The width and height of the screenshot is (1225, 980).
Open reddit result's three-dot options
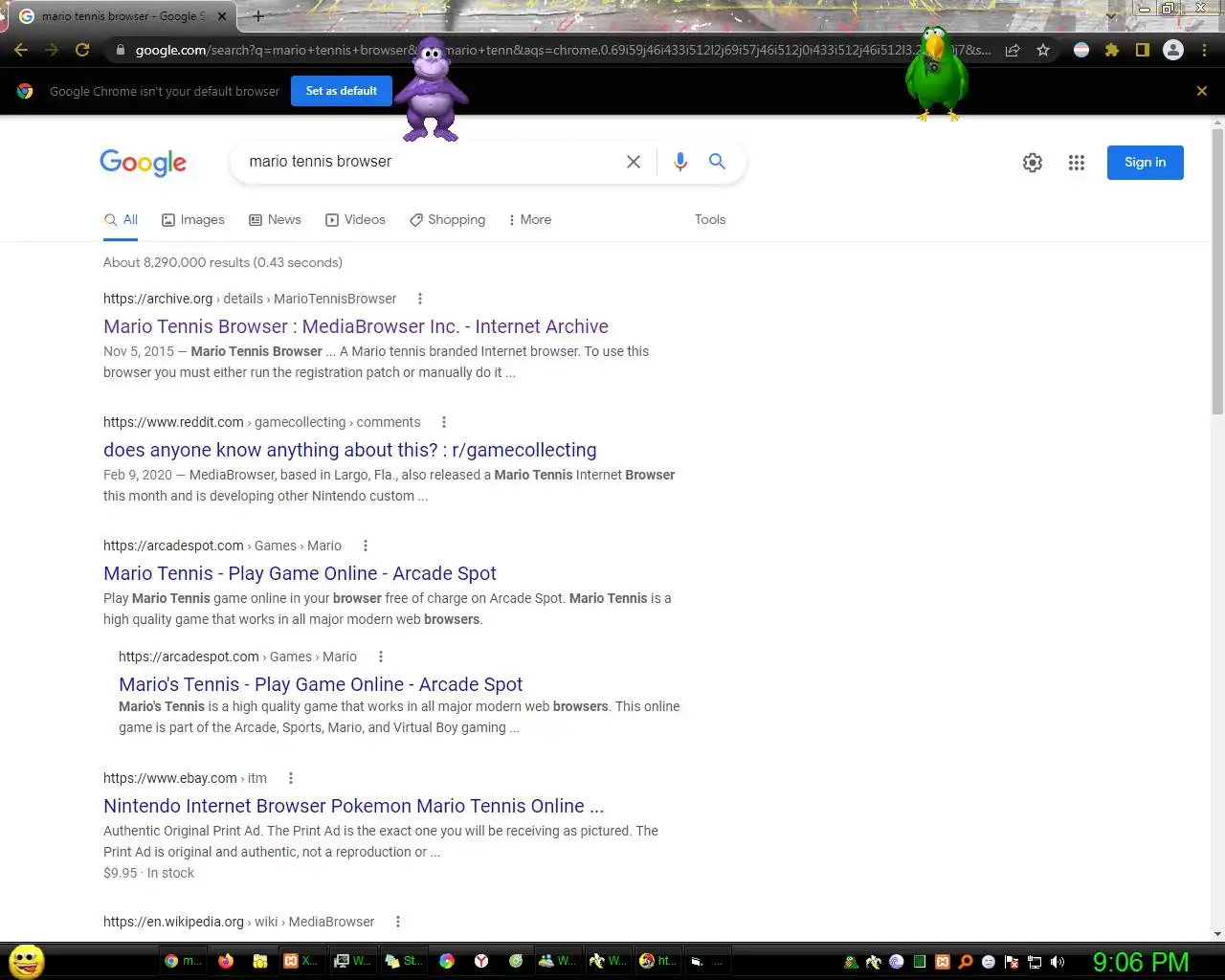tap(444, 422)
